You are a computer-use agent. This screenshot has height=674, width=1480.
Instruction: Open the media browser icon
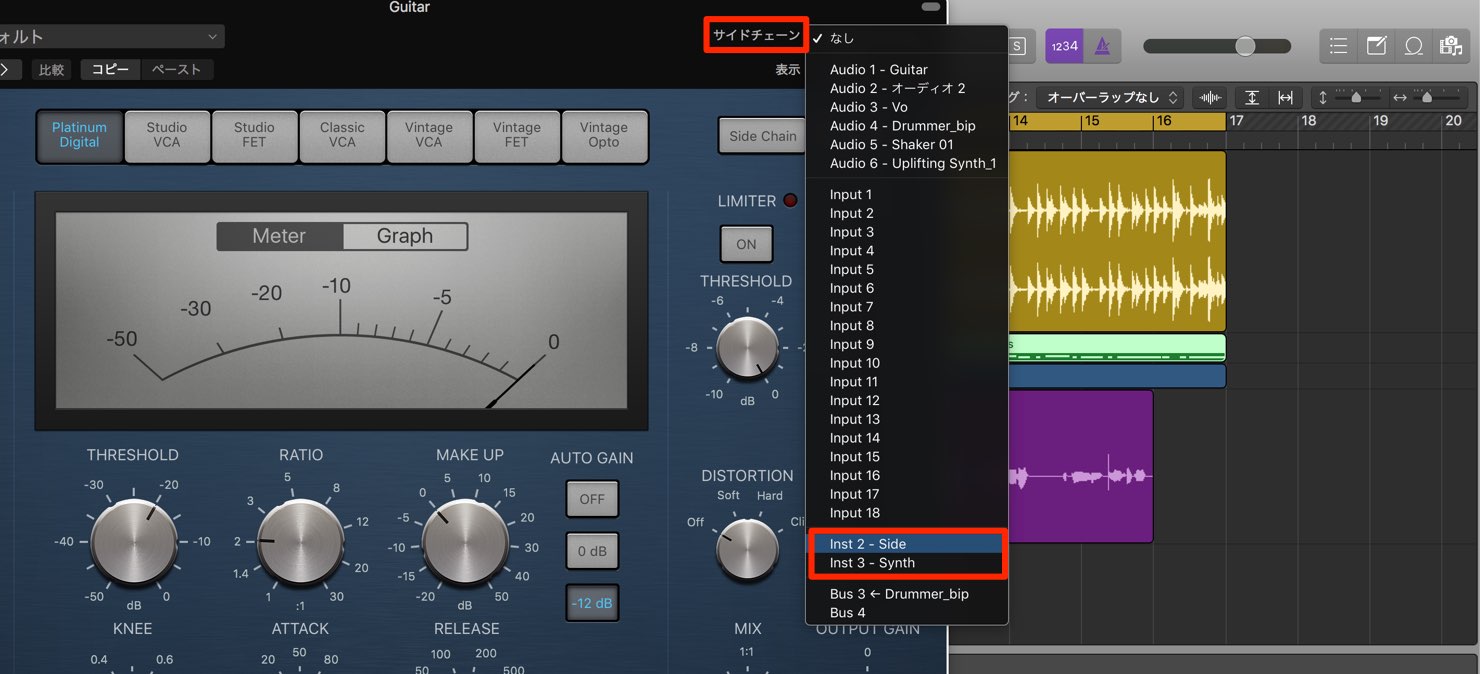1449,46
